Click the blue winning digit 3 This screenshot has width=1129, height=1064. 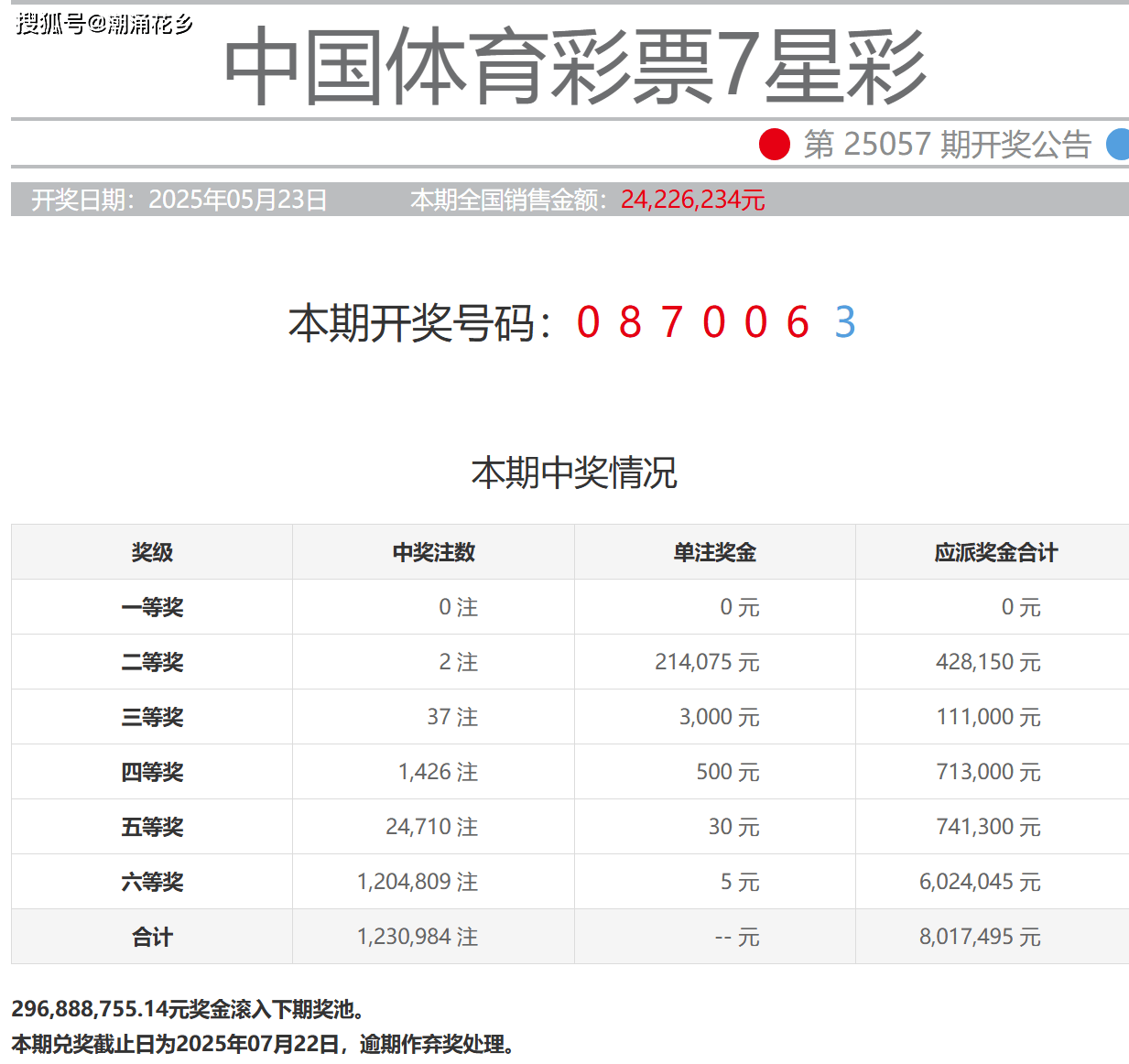(x=845, y=322)
